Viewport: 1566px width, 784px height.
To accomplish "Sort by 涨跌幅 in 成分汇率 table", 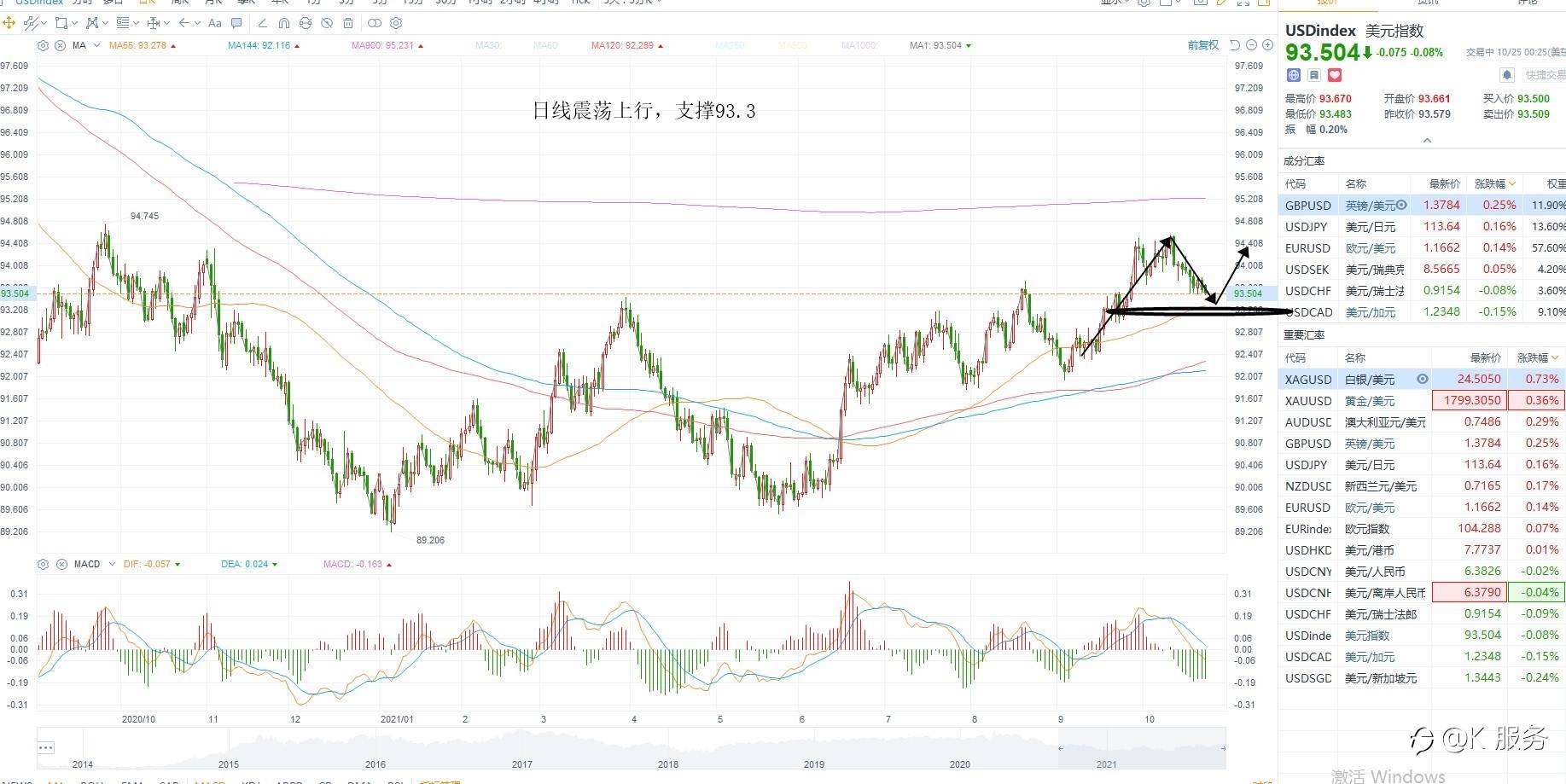I will click(1495, 183).
